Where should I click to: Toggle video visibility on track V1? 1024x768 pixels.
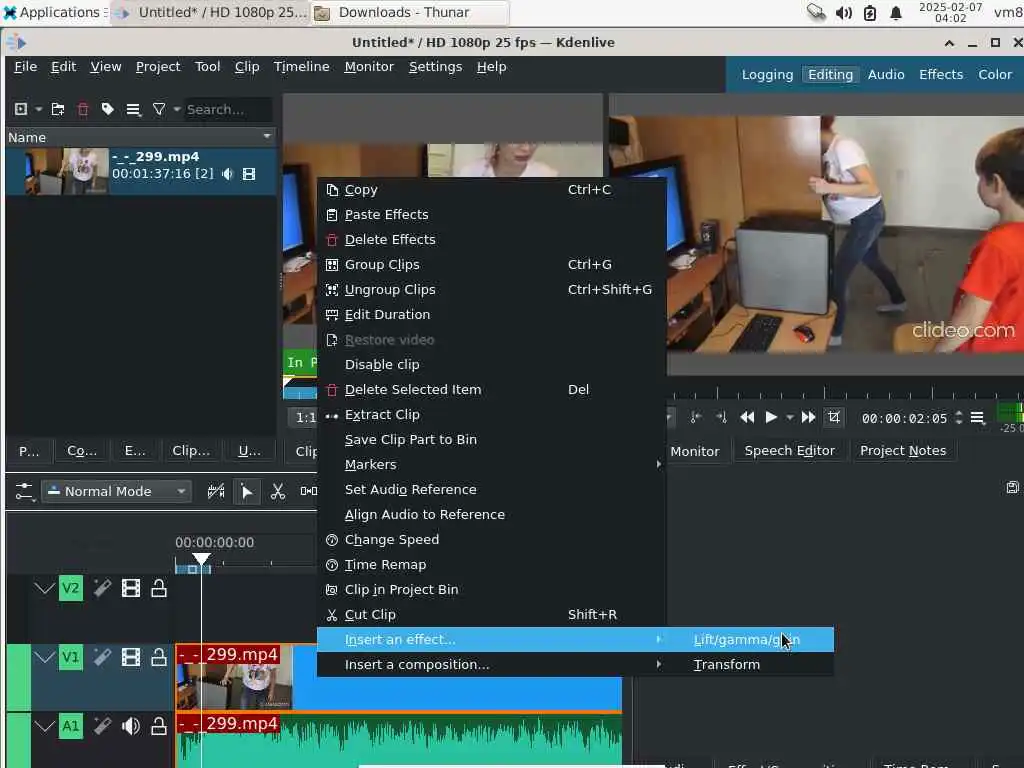131,657
